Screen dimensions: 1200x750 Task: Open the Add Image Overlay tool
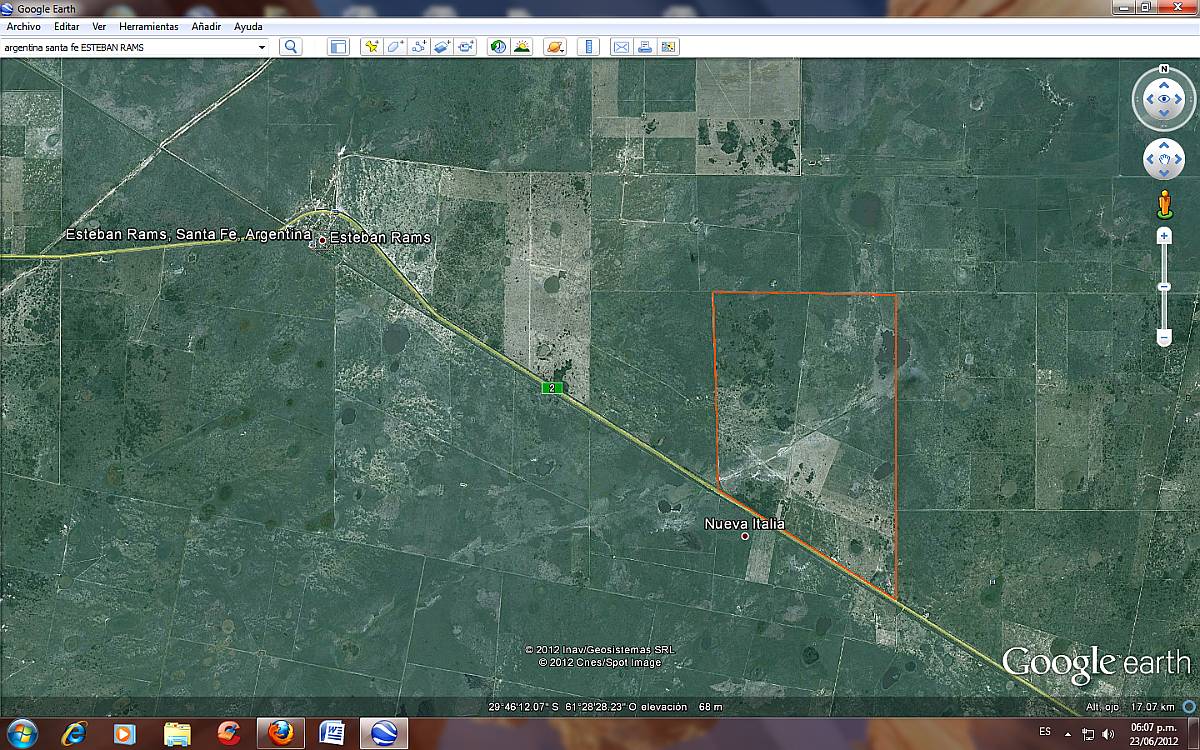click(x=441, y=45)
